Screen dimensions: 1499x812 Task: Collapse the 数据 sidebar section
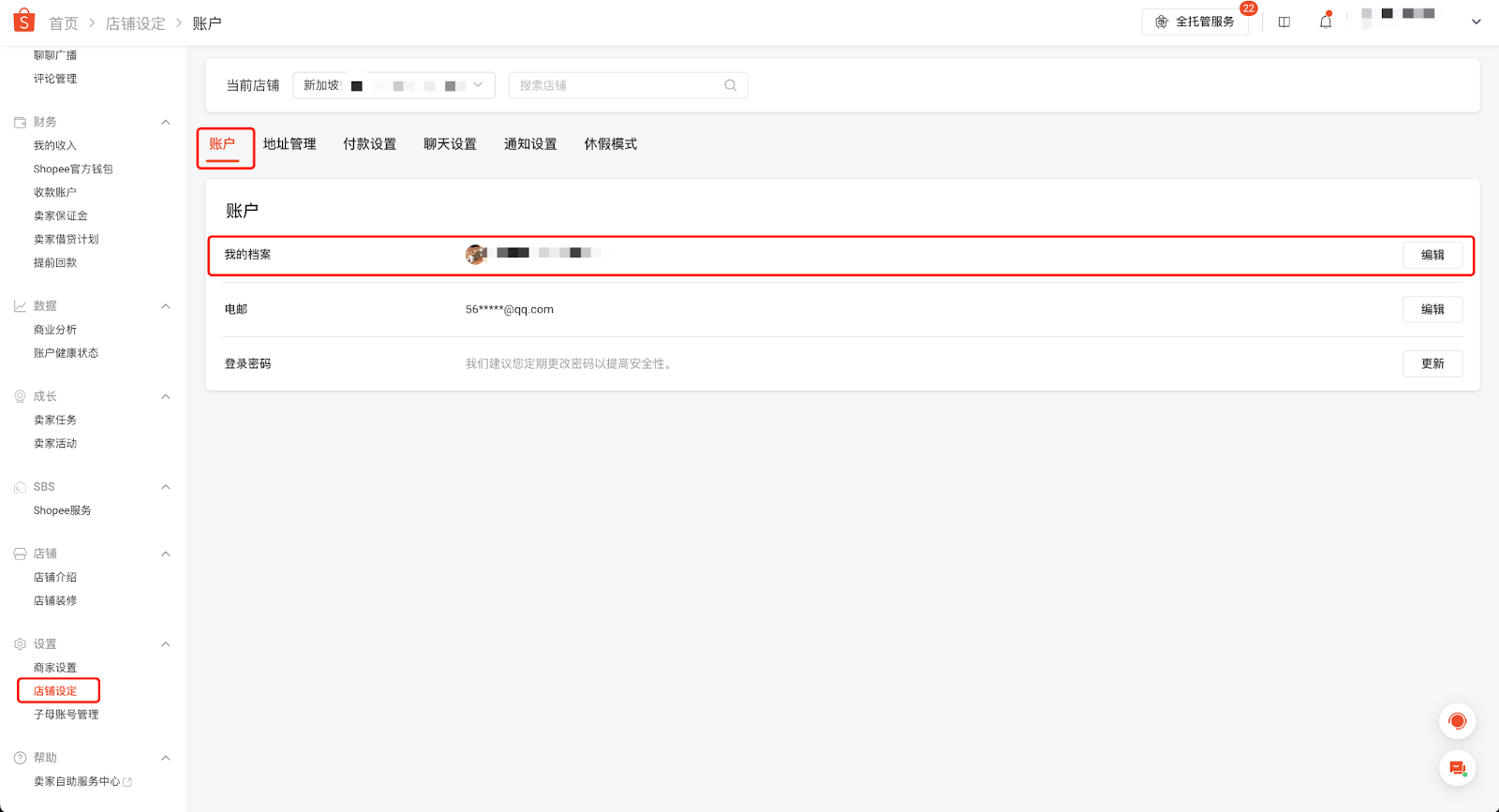point(166,306)
